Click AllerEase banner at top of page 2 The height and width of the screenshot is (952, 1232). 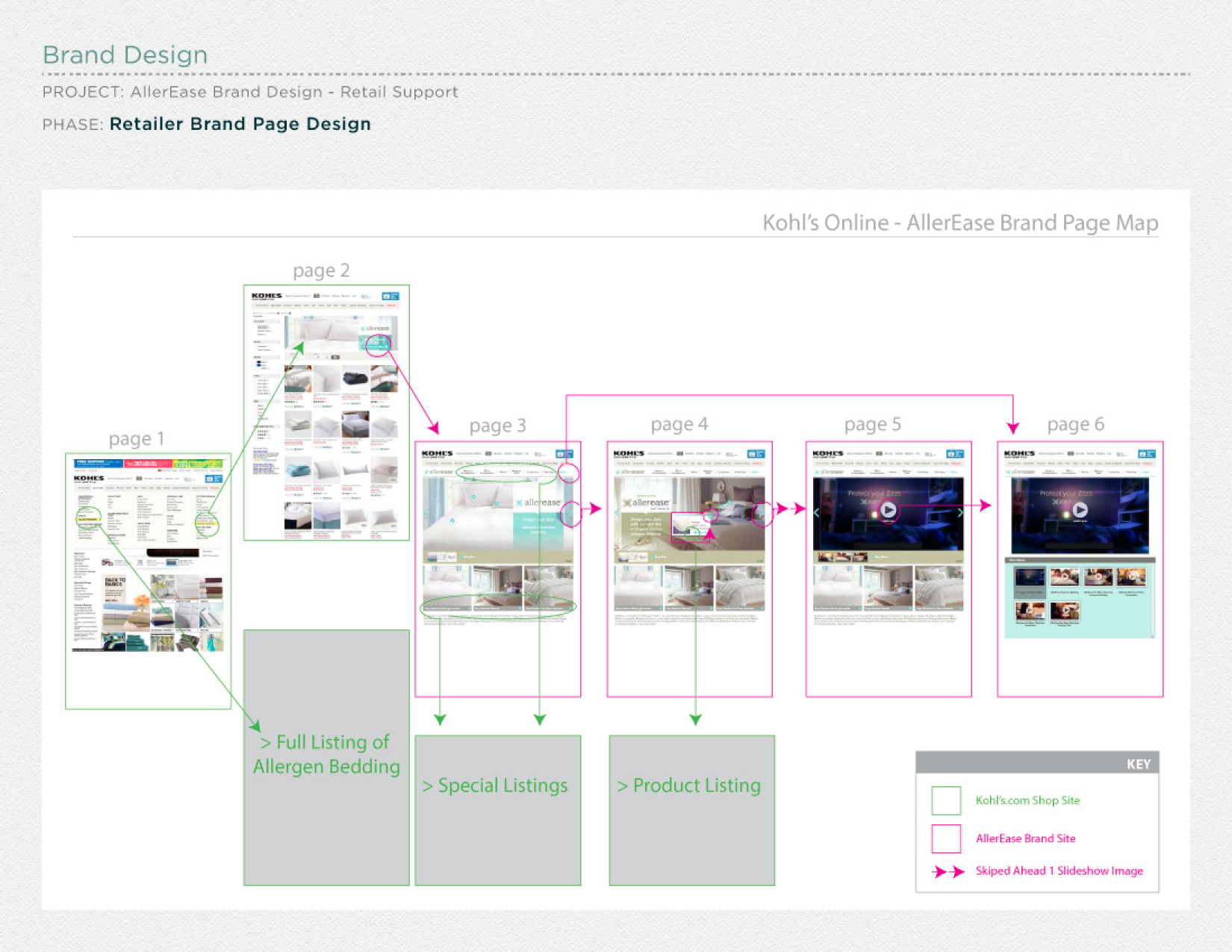click(340, 334)
